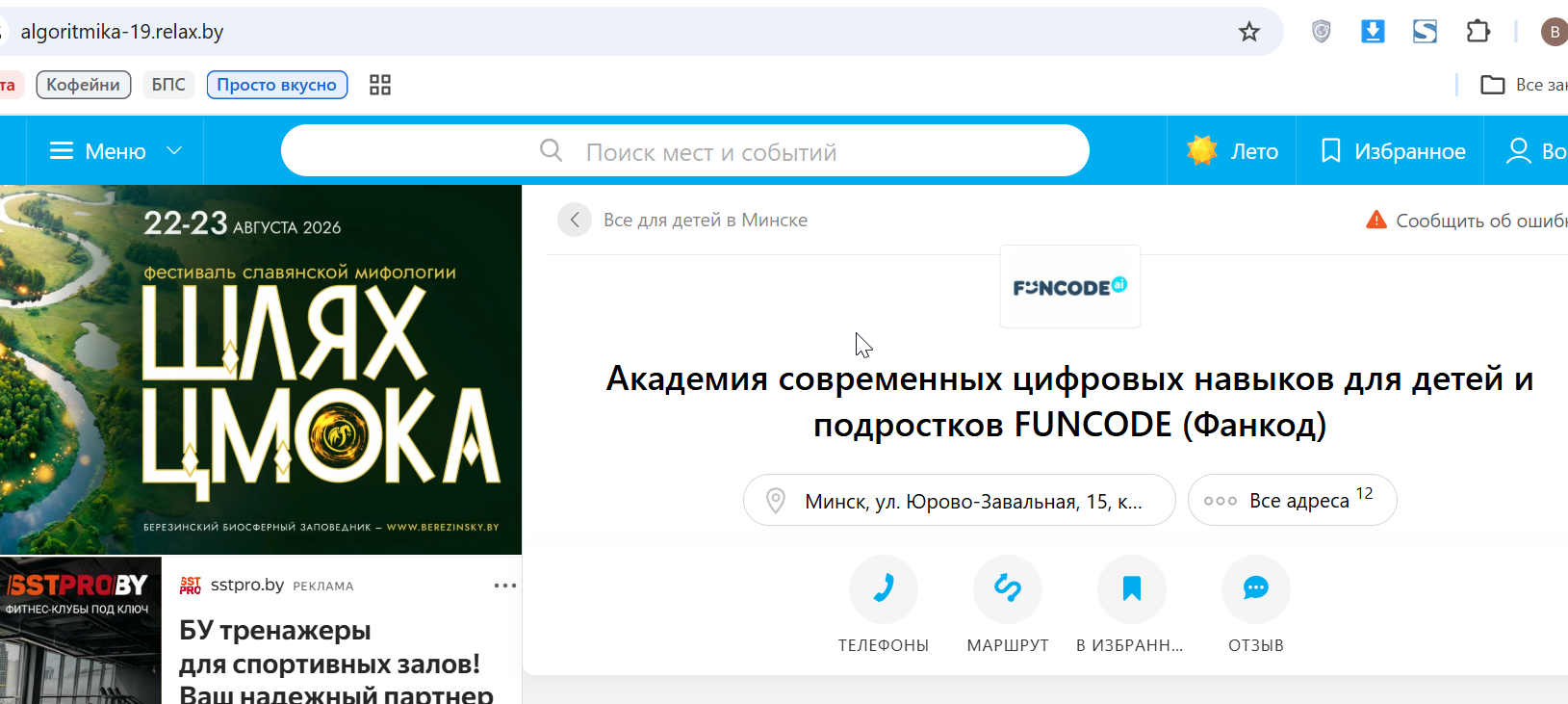
Task: Show phone numbers with ТЕЛЕФОНЫ icon
Action: (884, 589)
